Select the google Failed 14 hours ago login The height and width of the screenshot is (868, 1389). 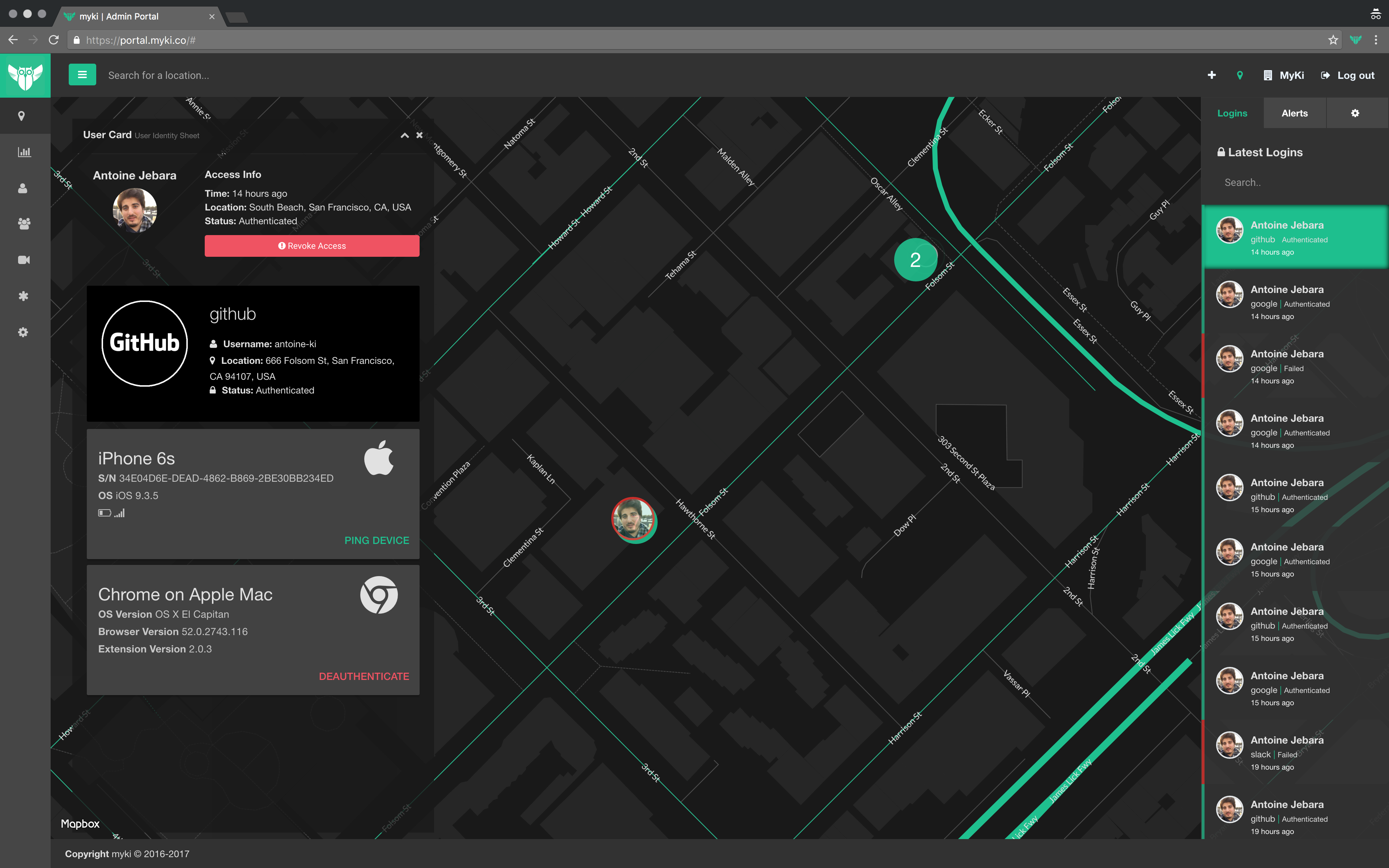click(1295, 366)
